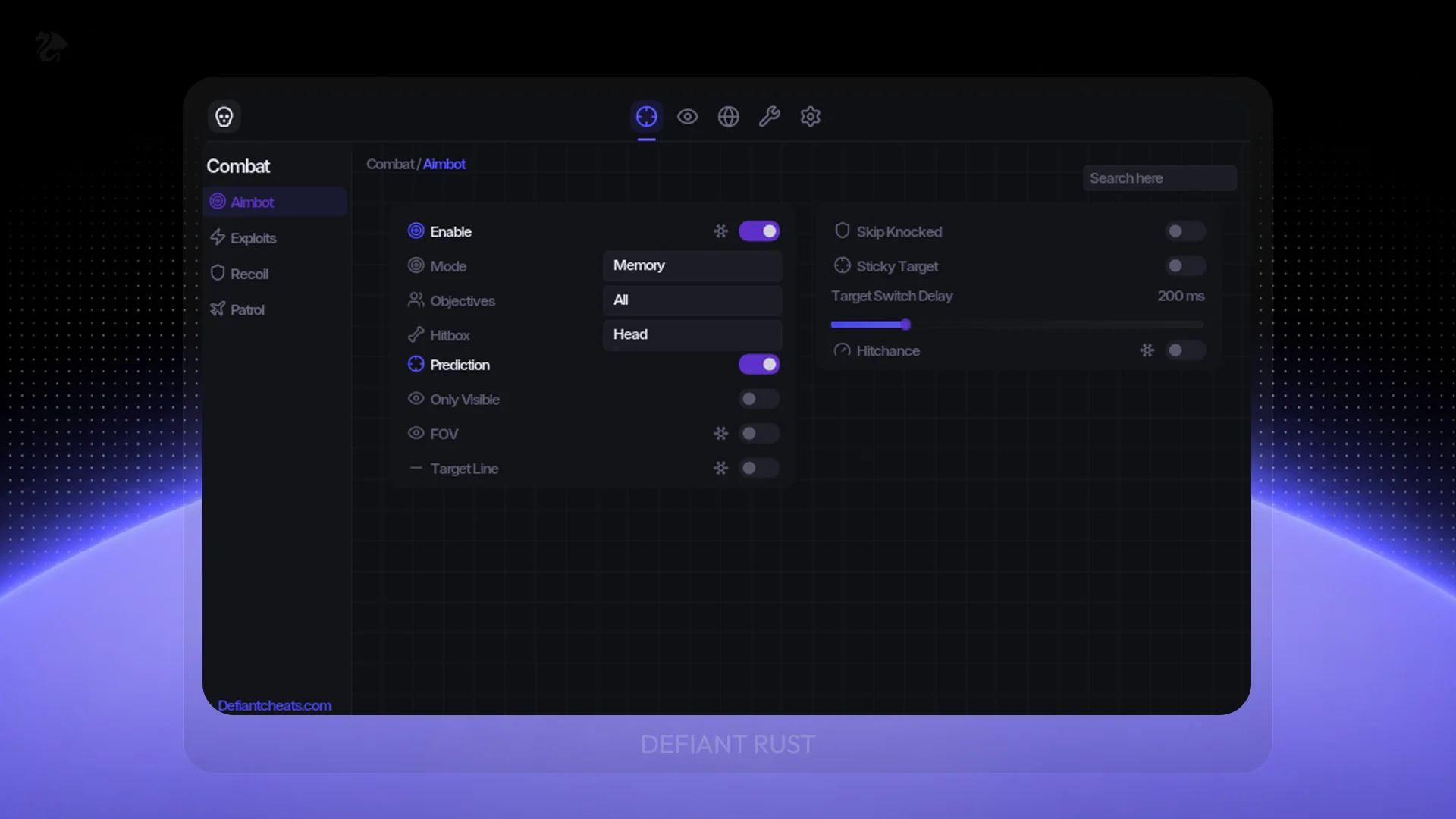Click the Mode row icon

coord(416,265)
